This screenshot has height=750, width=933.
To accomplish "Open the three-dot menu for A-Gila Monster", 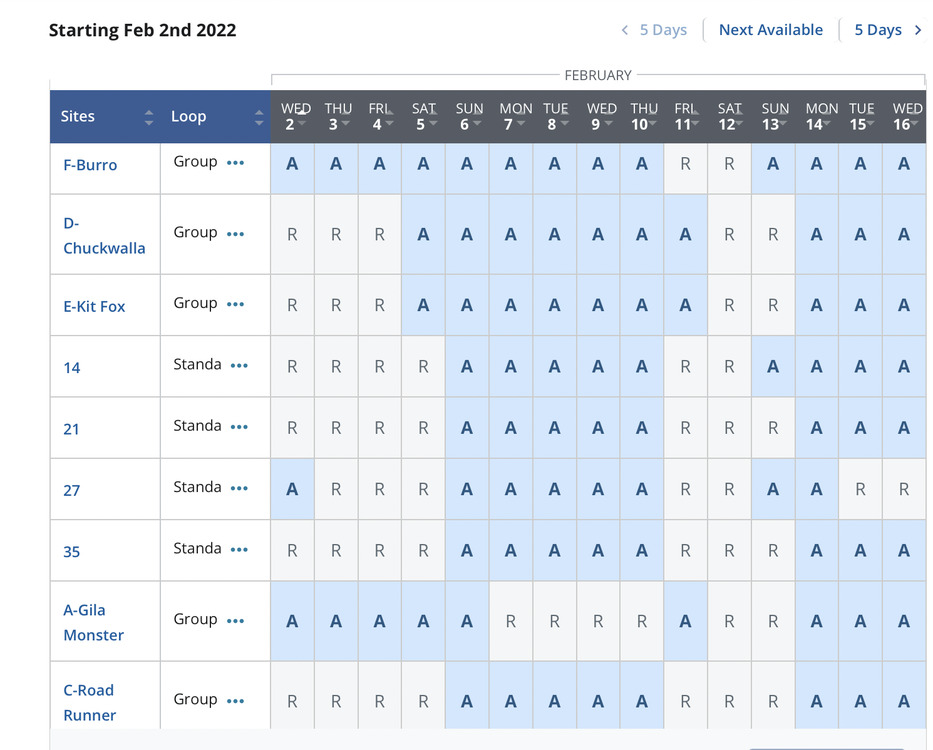I will [x=235, y=620].
